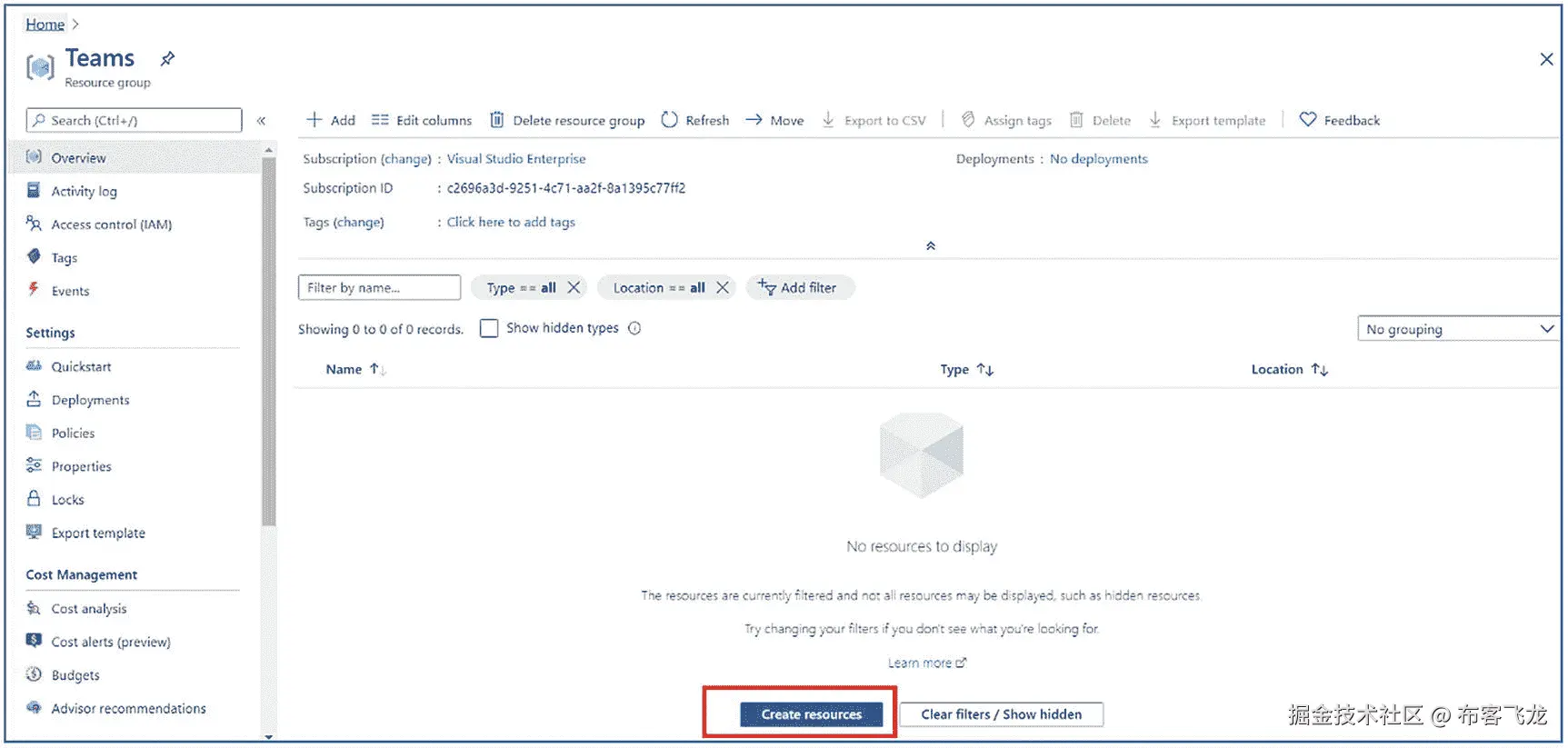Click the sidebar scroll down arrow

click(x=268, y=736)
